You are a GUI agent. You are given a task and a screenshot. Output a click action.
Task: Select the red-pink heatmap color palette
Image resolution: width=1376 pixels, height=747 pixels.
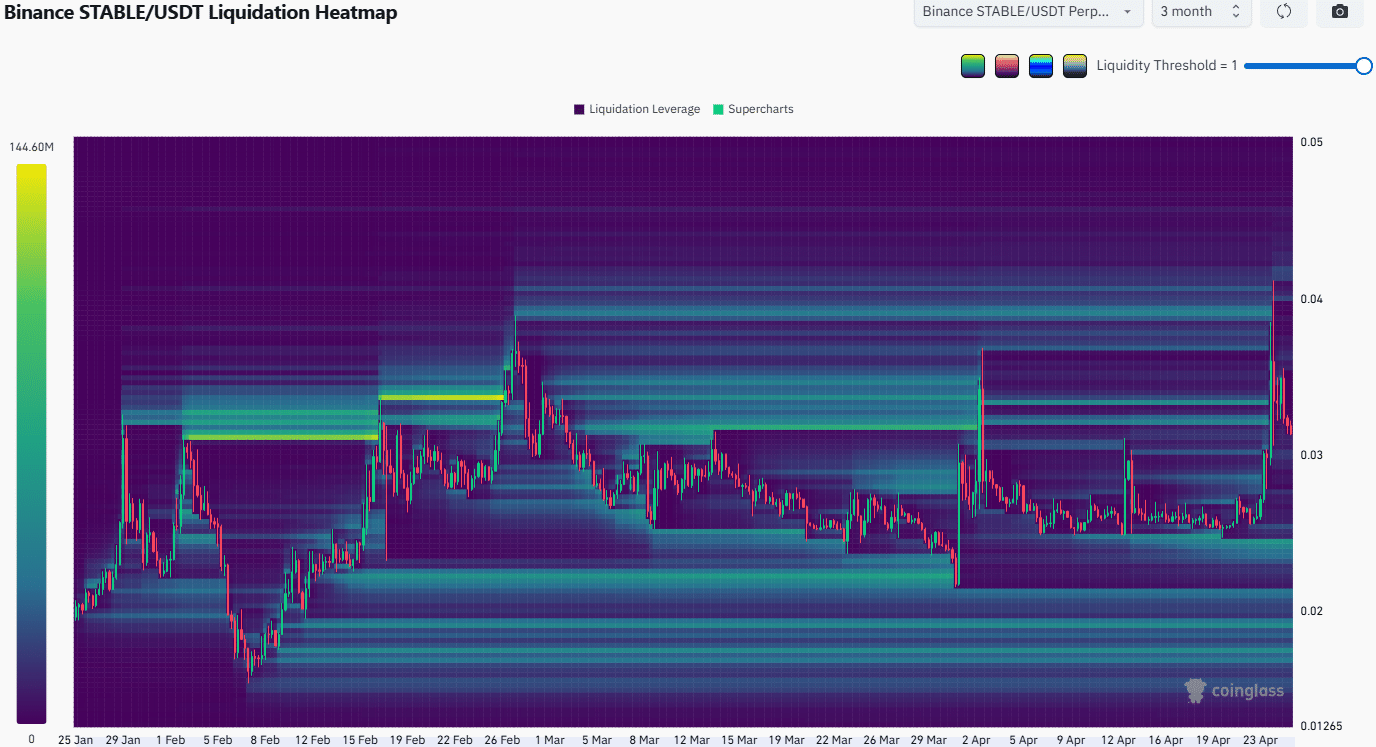1006,65
